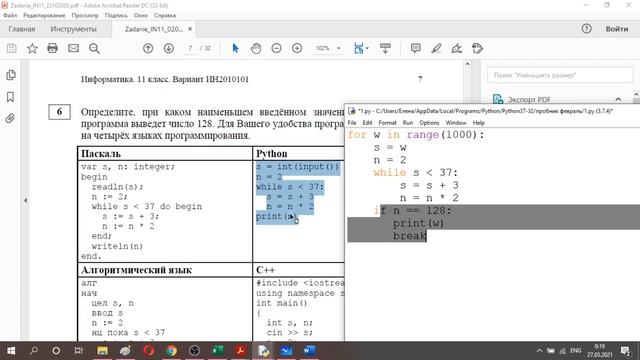
Task: Open page thumbnails panel in left sidebar
Action: pyautogui.click(x=11, y=75)
